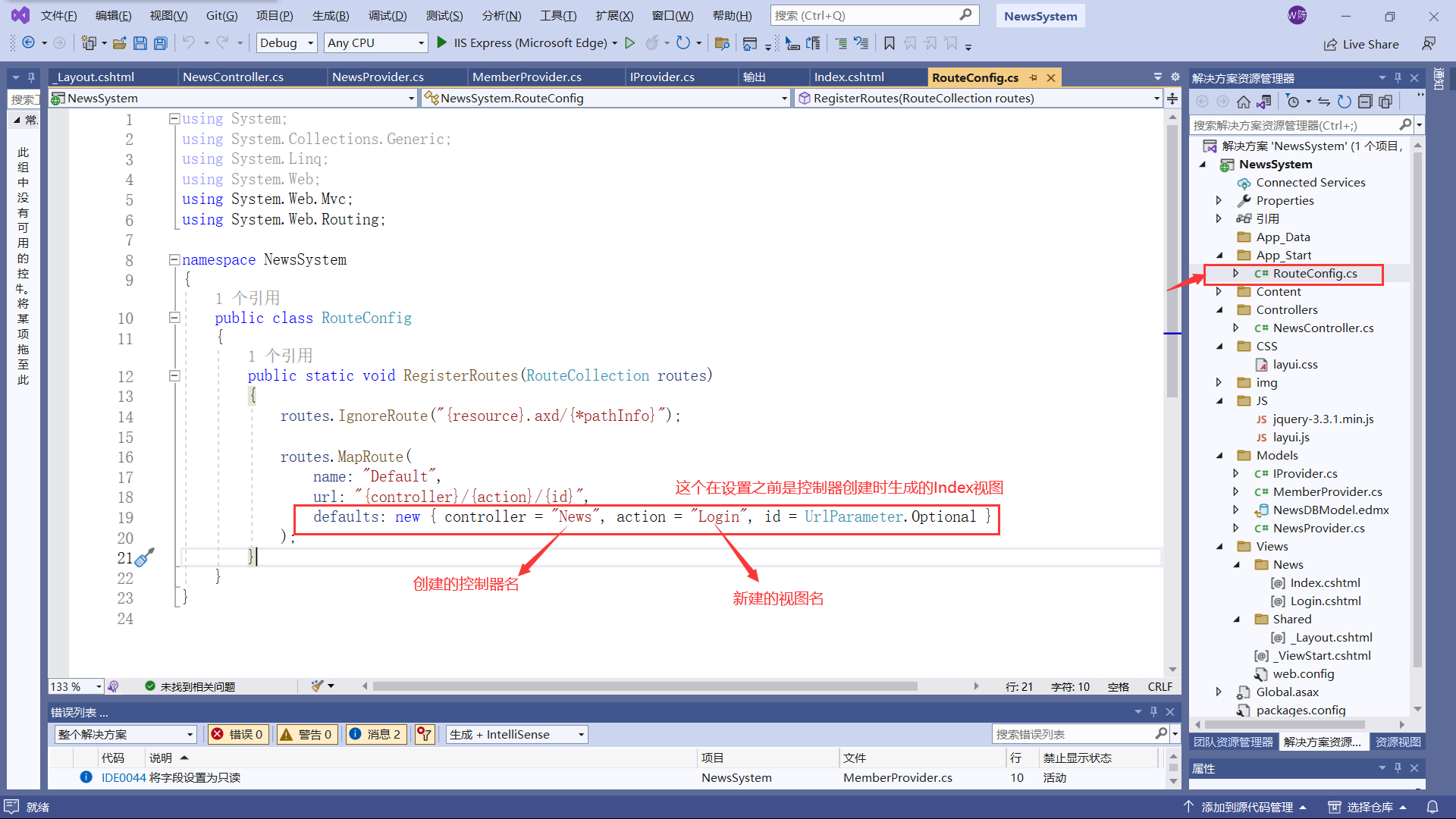The width and height of the screenshot is (1456, 819).
Task: Toggle pin on RouteConfig.cs tab
Action: pos(1033,77)
